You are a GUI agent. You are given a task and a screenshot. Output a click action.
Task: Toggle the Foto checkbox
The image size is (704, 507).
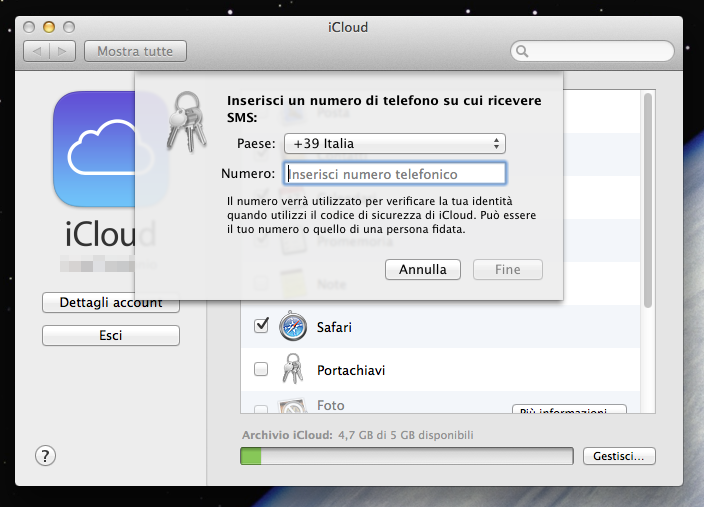coord(261,409)
